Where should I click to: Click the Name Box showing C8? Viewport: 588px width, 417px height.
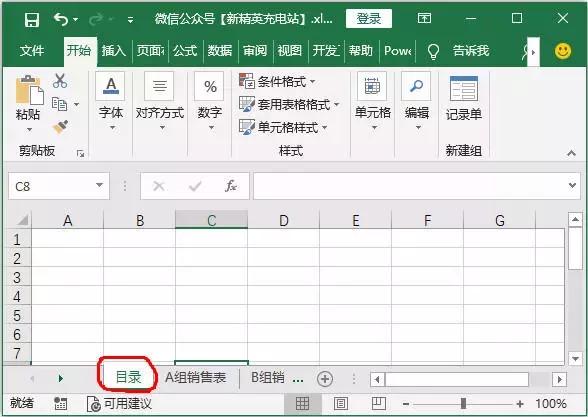[52, 186]
